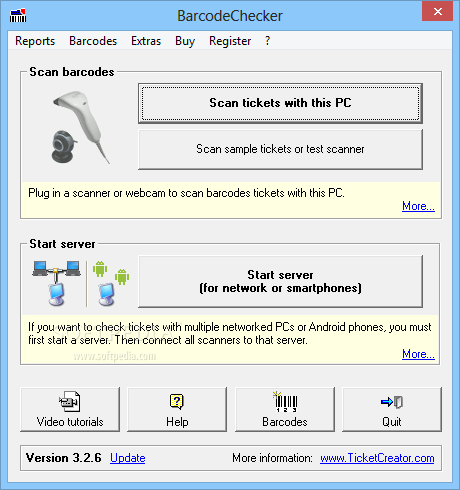This screenshot has height=490, width=460.
Task: Click the Version 3.2.6 text
Action: (x=64, y=458)
